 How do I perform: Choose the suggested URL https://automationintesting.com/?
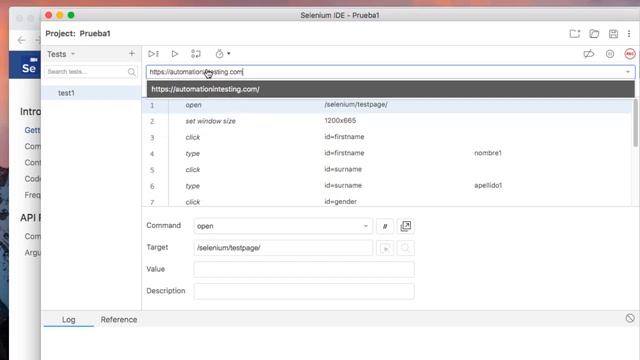391,89
